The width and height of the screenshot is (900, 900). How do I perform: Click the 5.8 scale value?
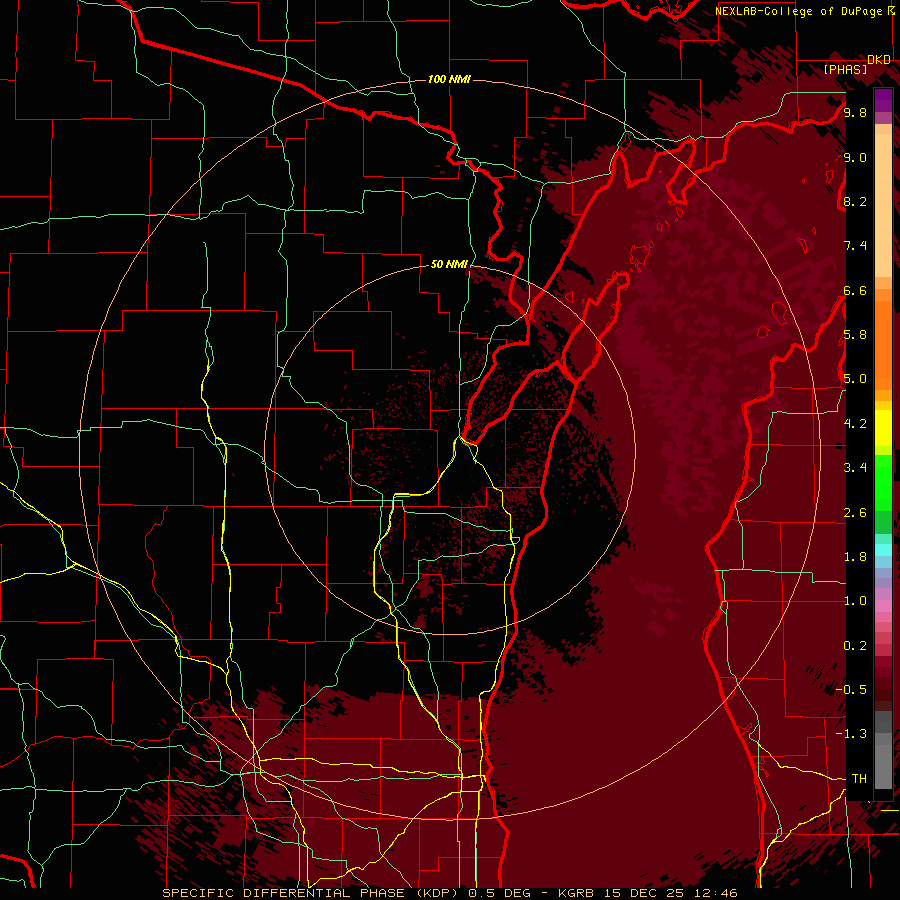(x=855, y=335)
